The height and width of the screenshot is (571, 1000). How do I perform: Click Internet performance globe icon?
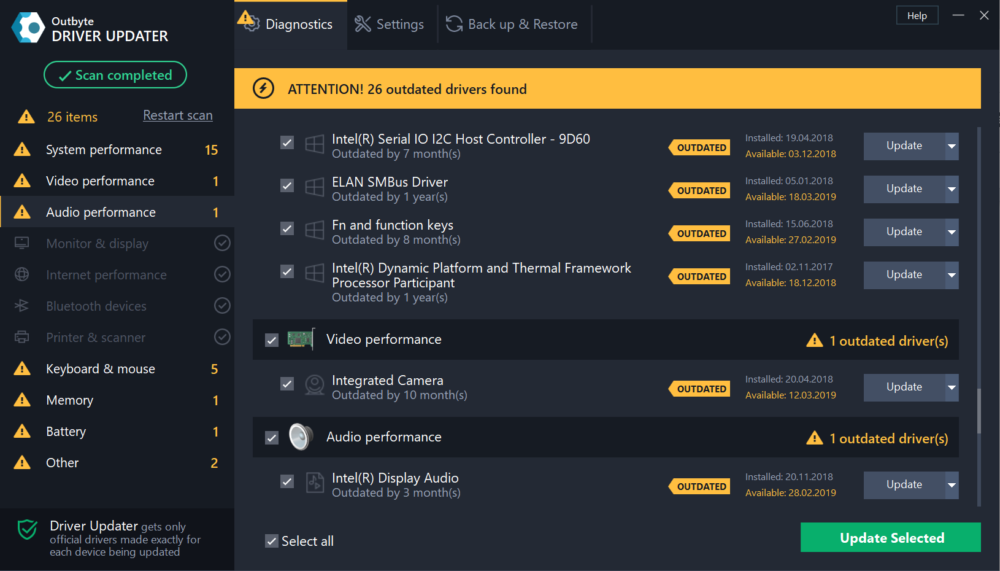22,274
